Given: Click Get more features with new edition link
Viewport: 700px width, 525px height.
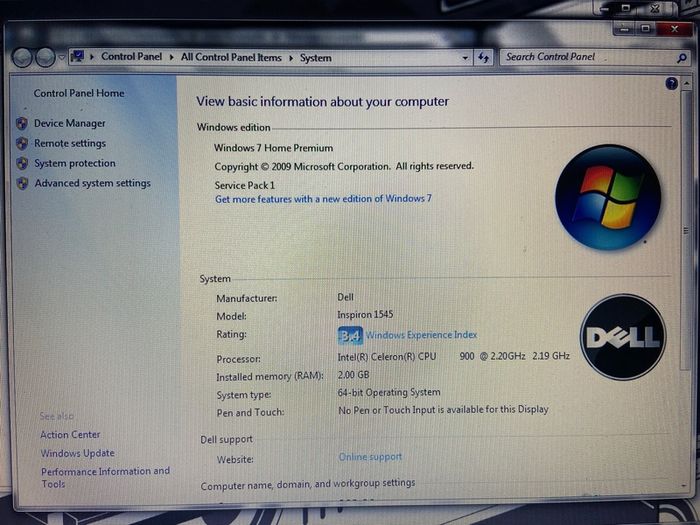Looking at the screenshot, I should coord(323,199).
